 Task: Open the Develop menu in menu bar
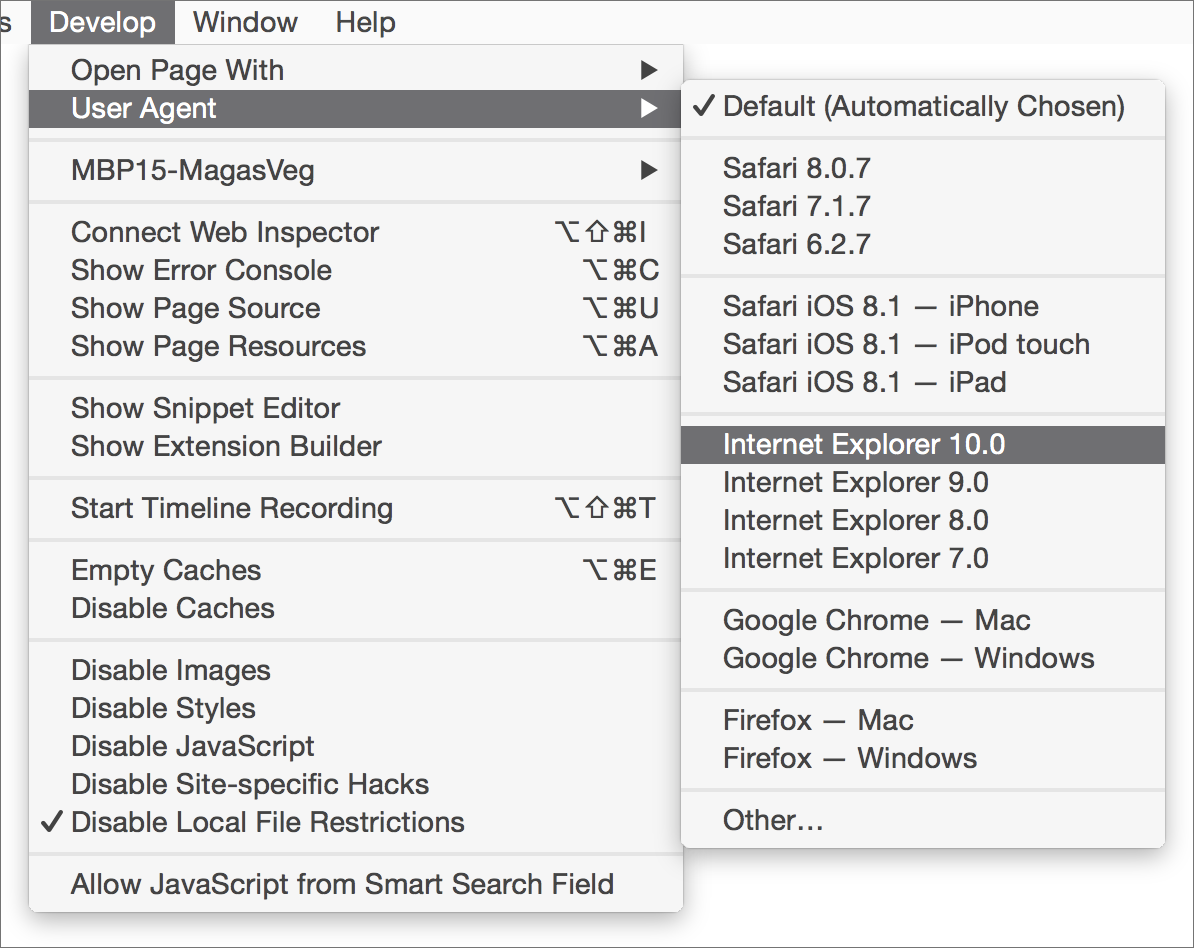coord(103,22)
